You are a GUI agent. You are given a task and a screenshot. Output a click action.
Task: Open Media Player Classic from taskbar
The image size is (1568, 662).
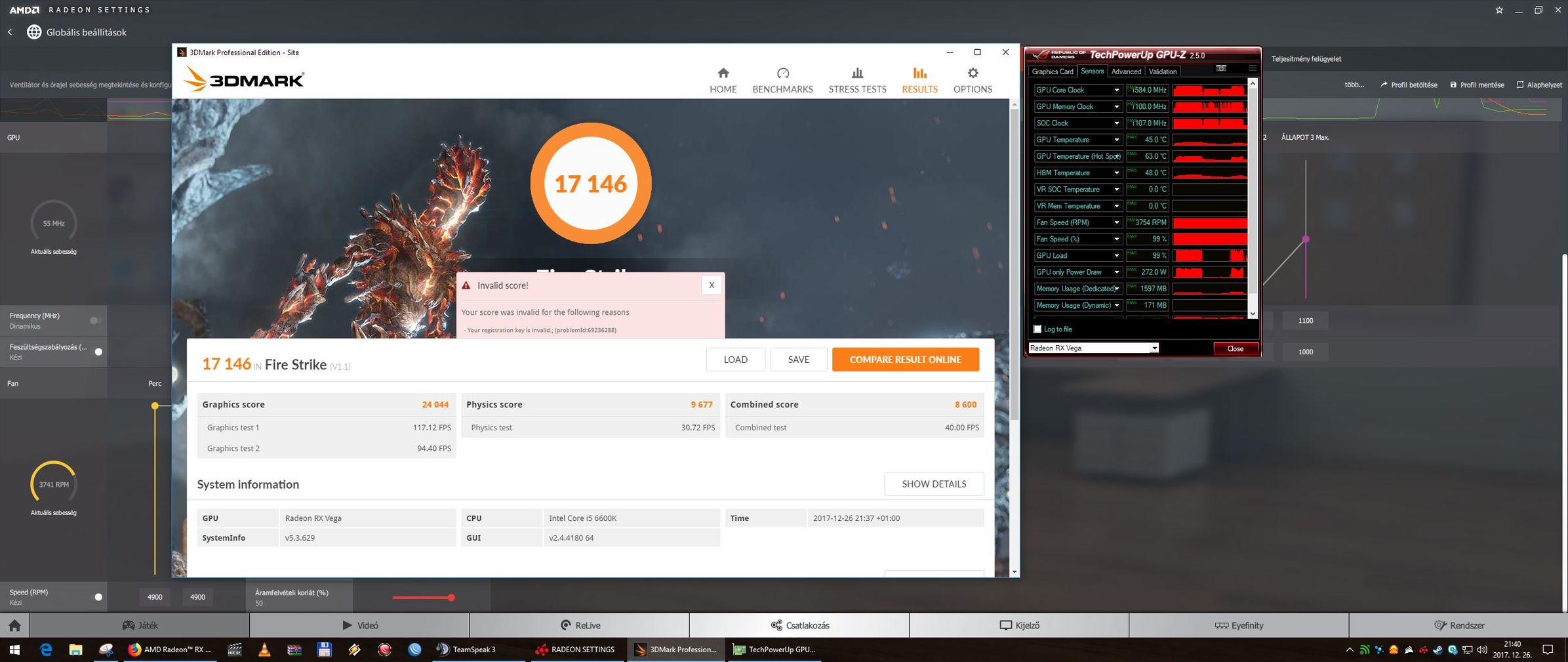(x=234, y=650)
